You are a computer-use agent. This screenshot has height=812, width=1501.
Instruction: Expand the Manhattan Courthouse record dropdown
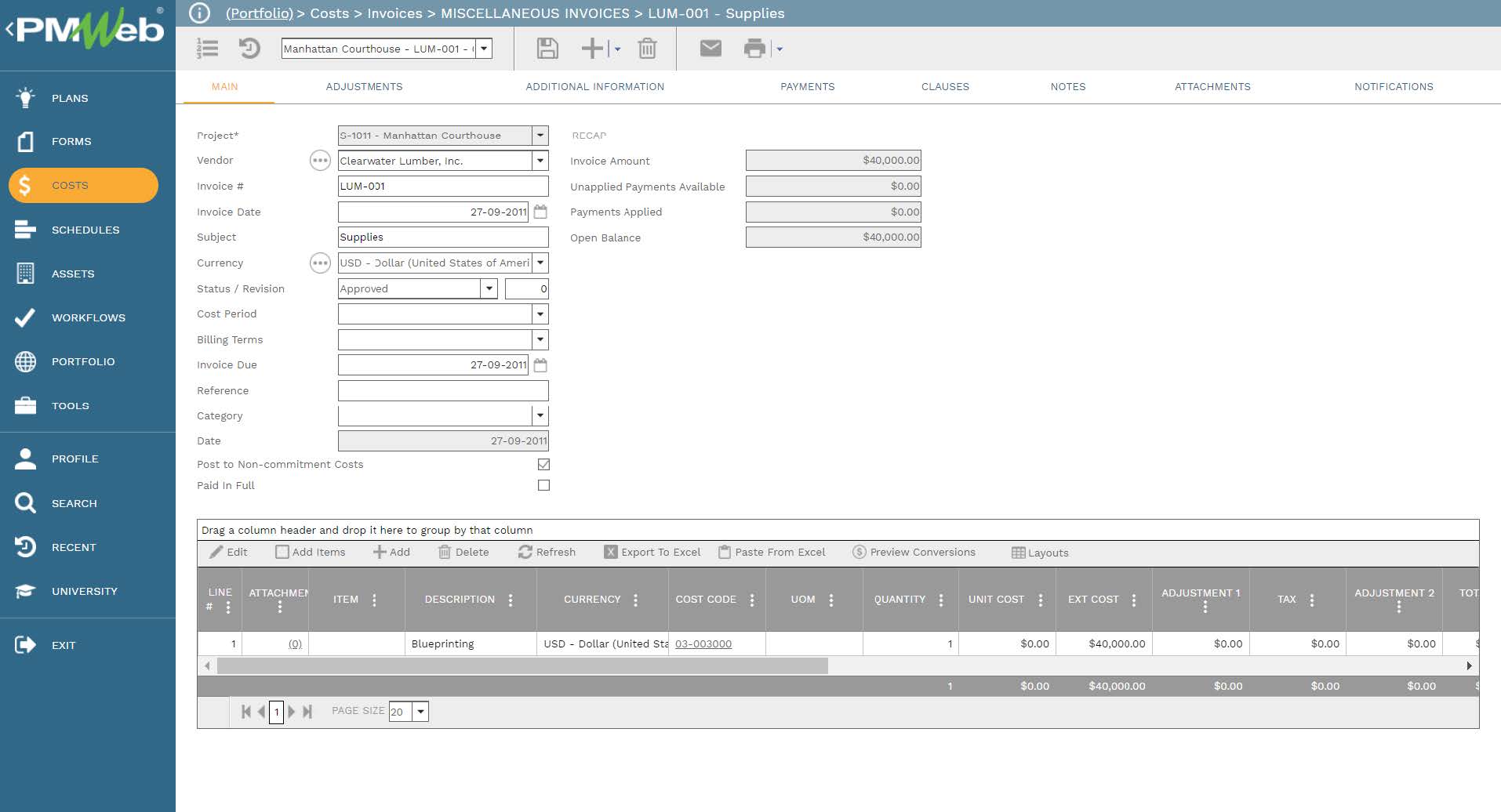coord(485,49)
